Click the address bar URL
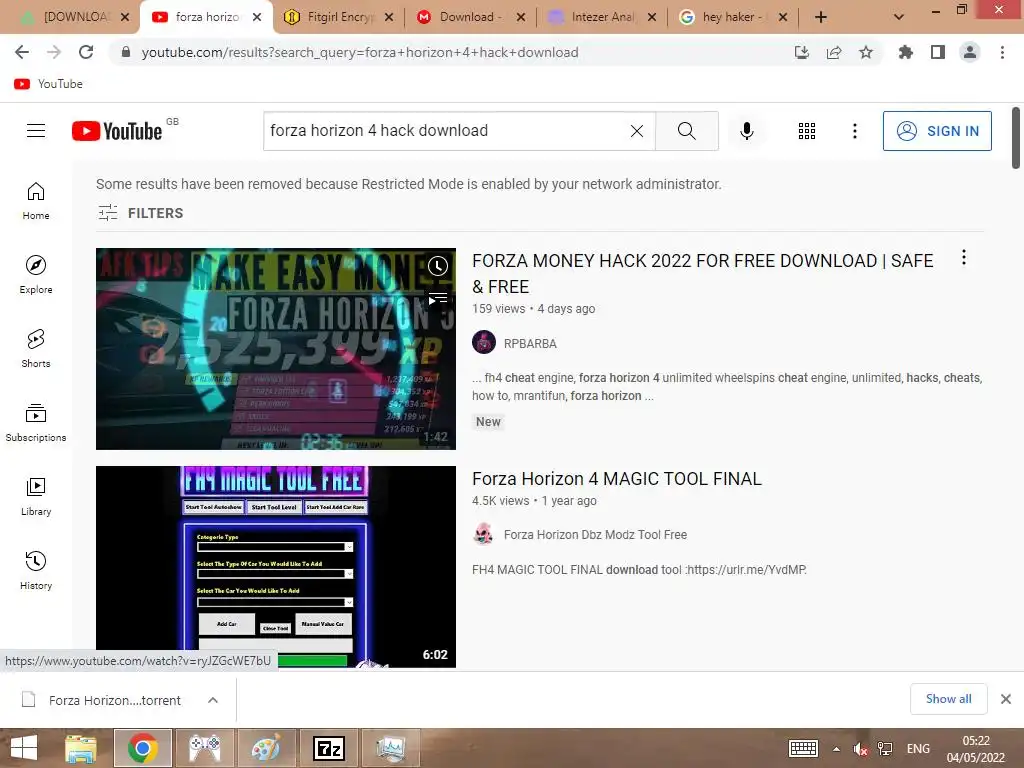The image size is (1024, 768). (360, 52)
